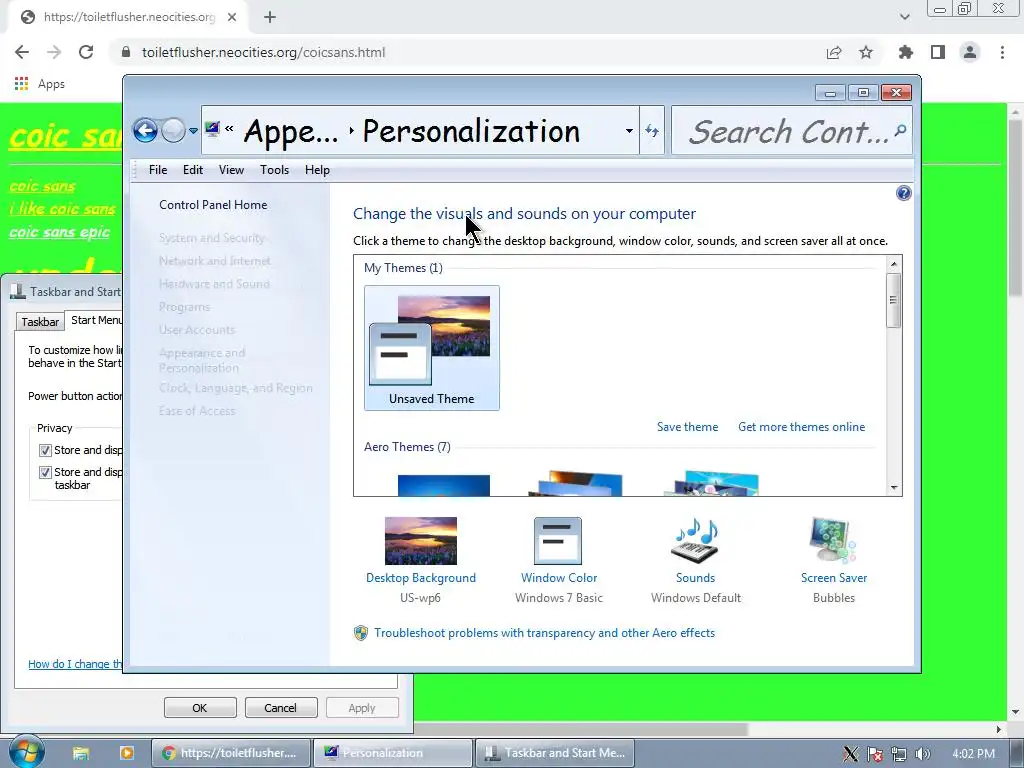Open Network and Internet category
Image resolution: width=1024 pixels, height=768 pixels.
tap(214, 261)
